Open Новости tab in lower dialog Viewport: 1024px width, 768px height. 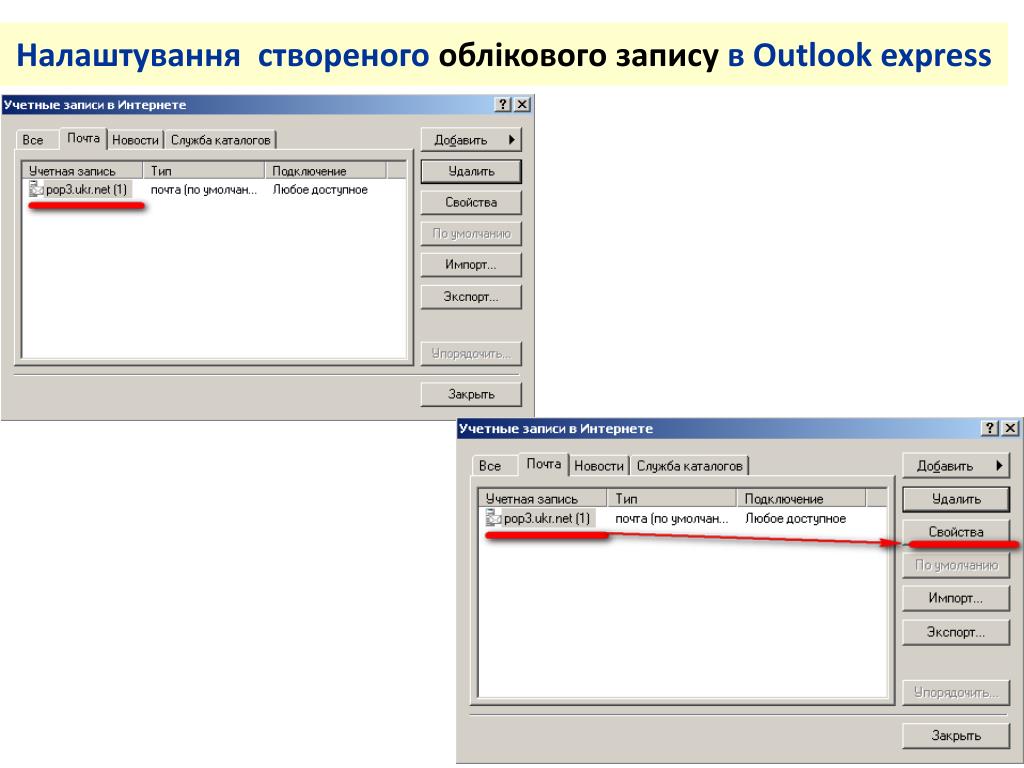599,466
